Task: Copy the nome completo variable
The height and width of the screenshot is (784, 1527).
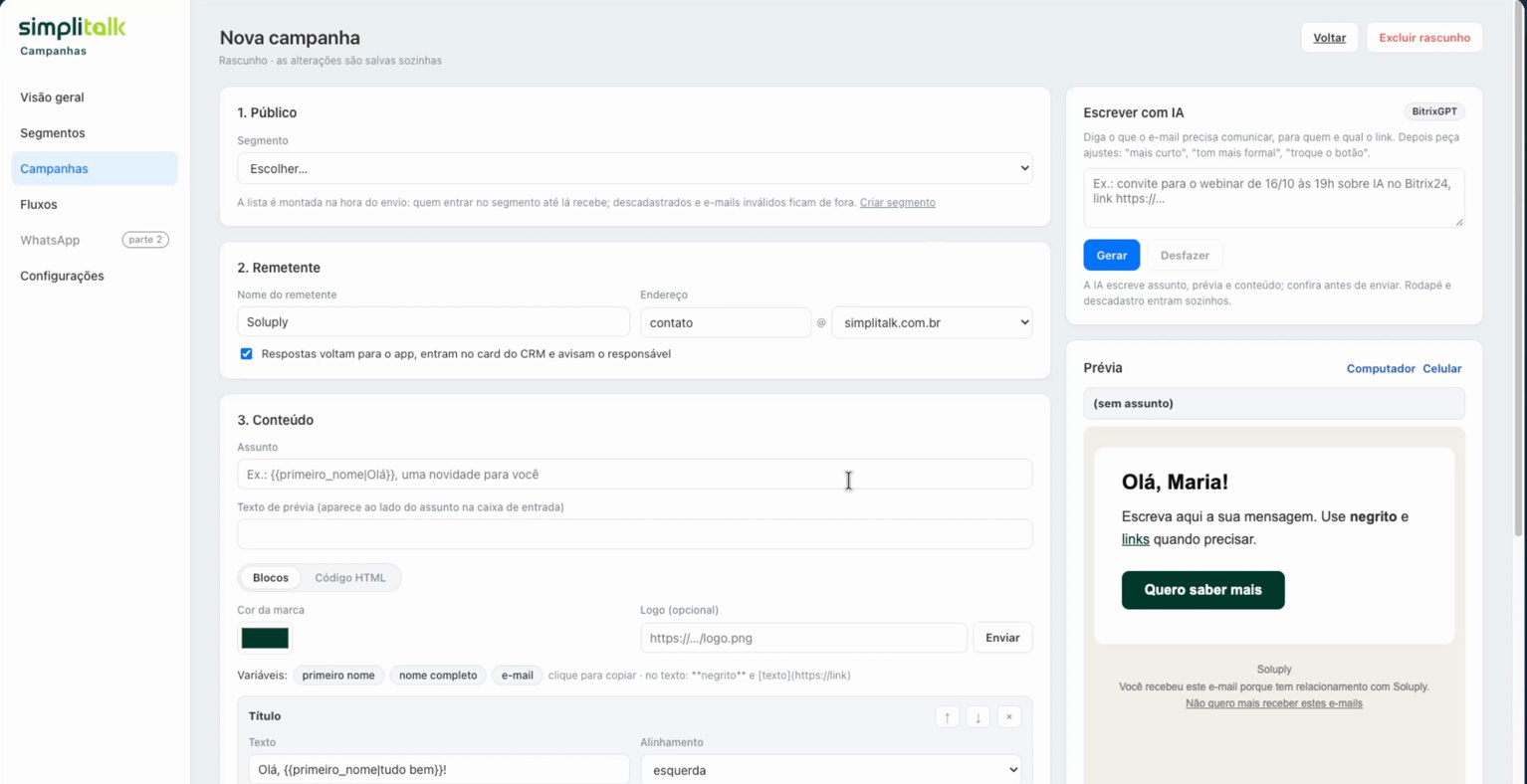Action: [x=438, y=676]
